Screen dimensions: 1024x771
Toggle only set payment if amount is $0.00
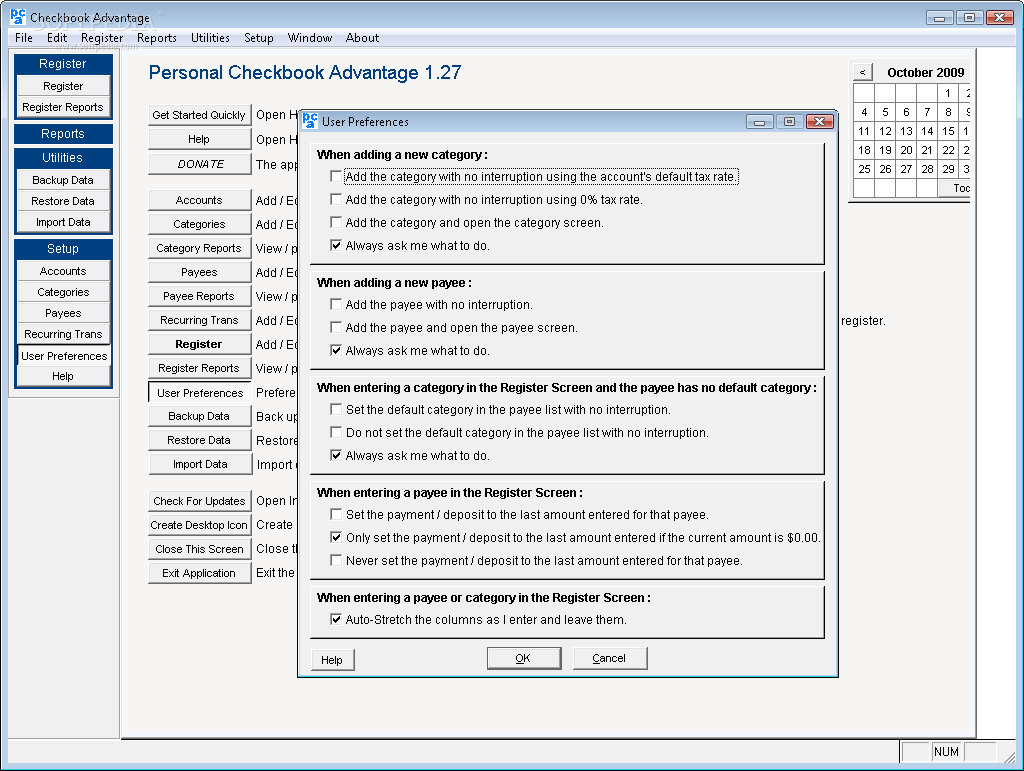point(336,537)
